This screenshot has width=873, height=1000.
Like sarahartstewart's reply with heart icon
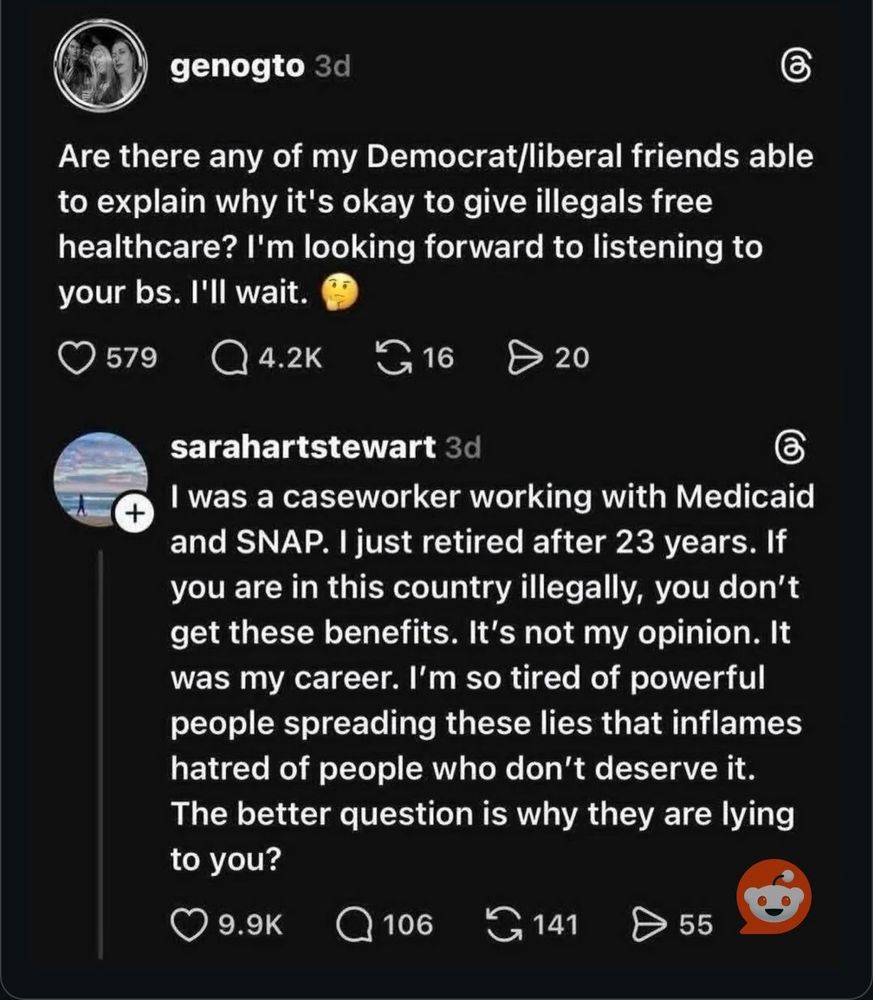pos(189,925)
